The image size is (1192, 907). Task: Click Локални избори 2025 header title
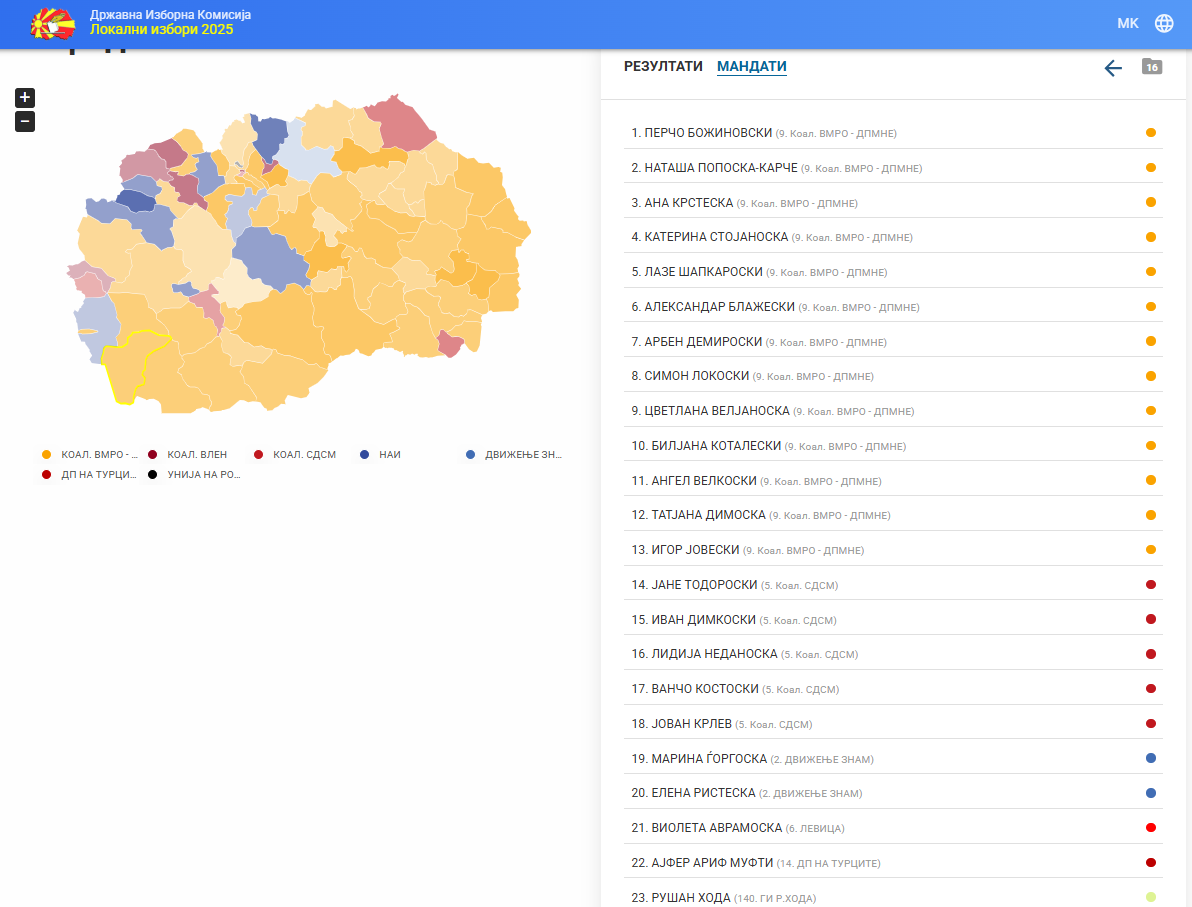[x=161, y=30]
